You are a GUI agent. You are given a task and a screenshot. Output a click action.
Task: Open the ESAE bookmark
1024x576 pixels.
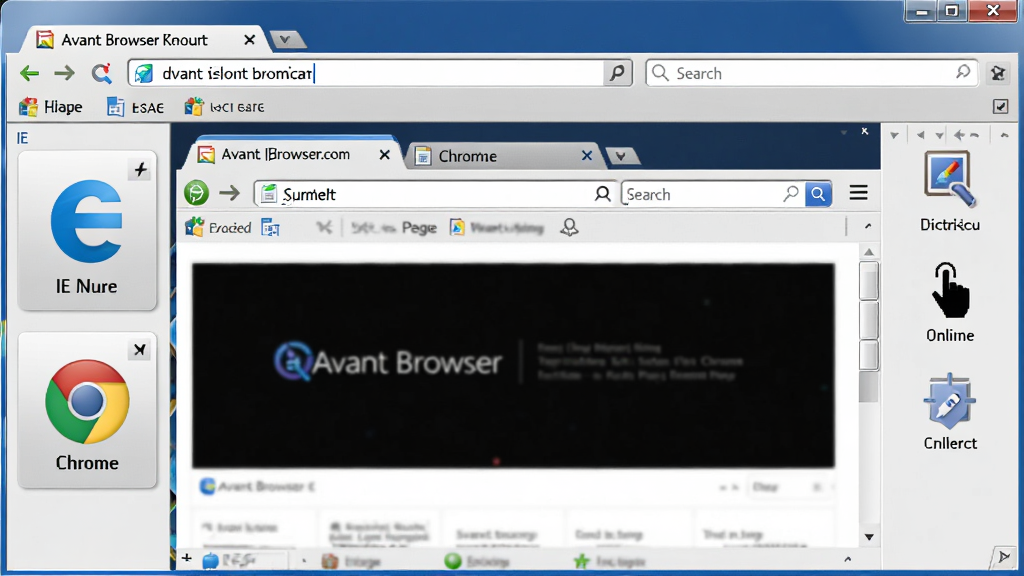tap(135, 107)
